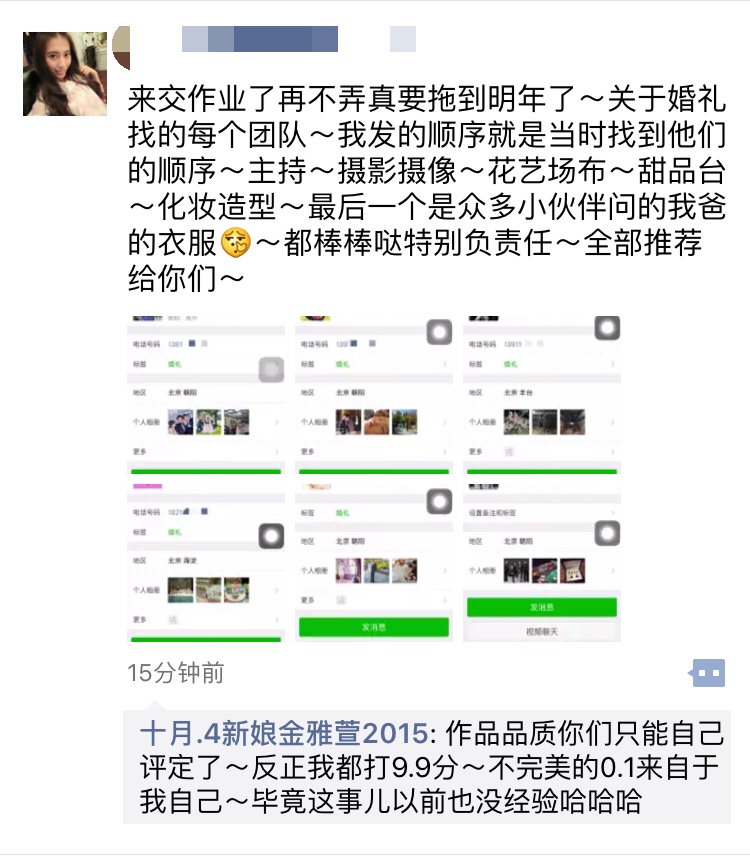
Task: Click the blurred poster name at top
Action: click(x=299, y=39)
